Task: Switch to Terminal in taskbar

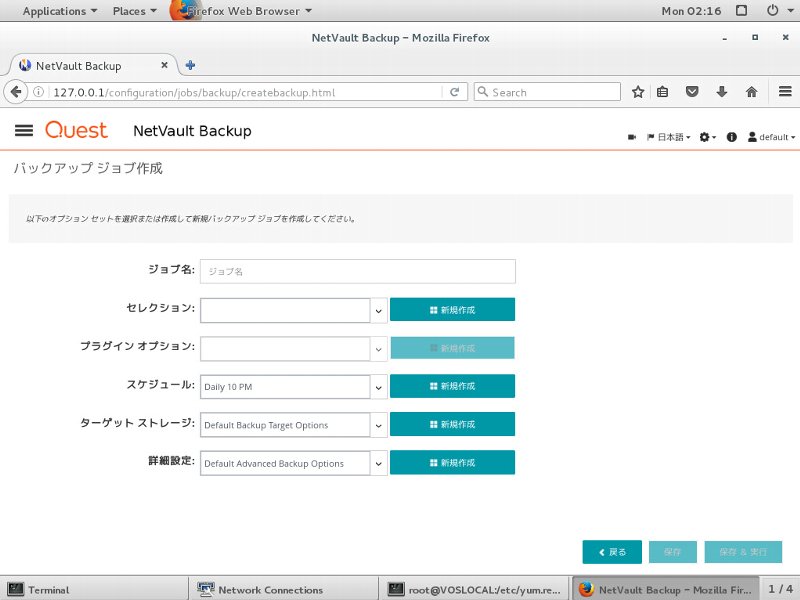Action: 94,589
